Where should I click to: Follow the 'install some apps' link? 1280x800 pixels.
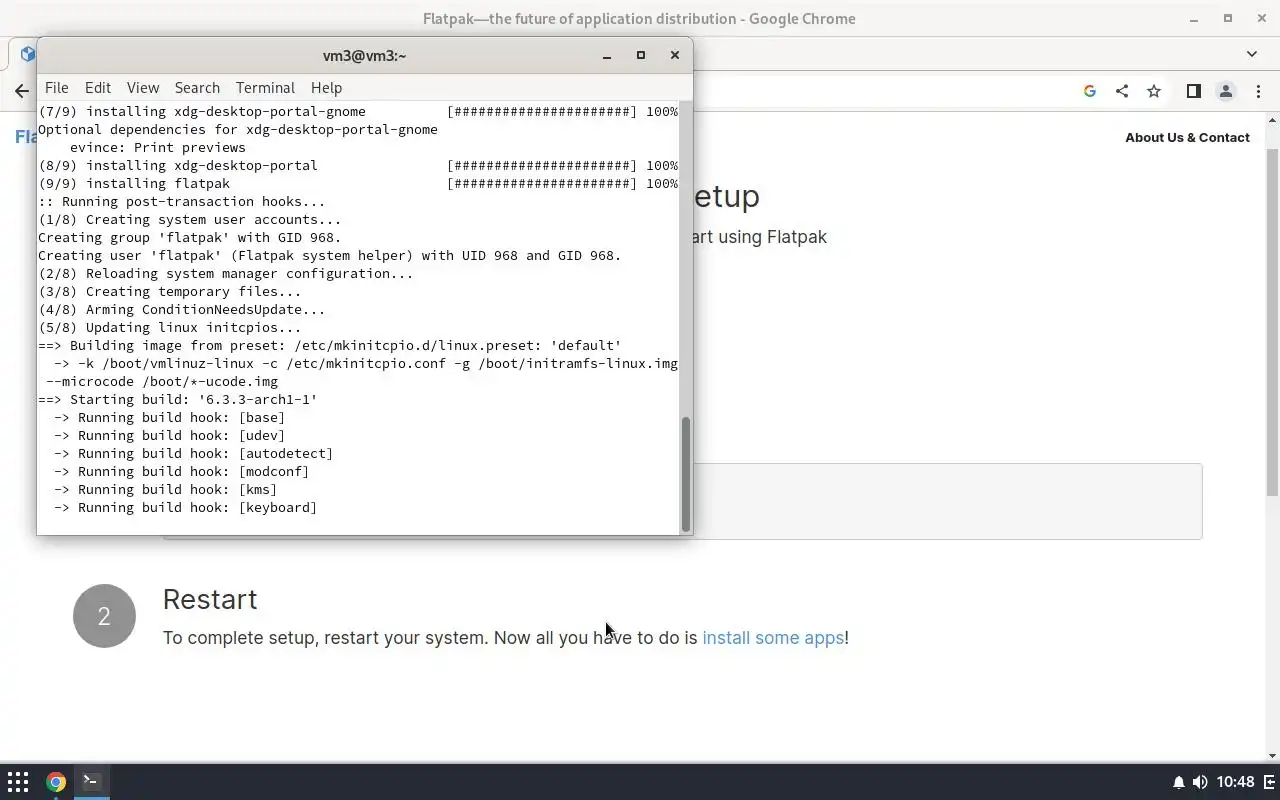[x=773, y=637]
